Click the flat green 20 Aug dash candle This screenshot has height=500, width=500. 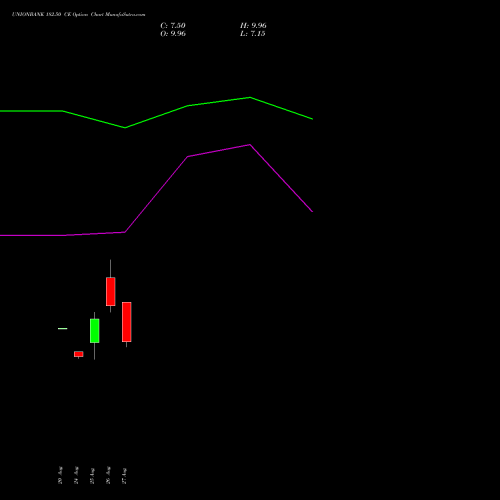click(x=62, y=329)
